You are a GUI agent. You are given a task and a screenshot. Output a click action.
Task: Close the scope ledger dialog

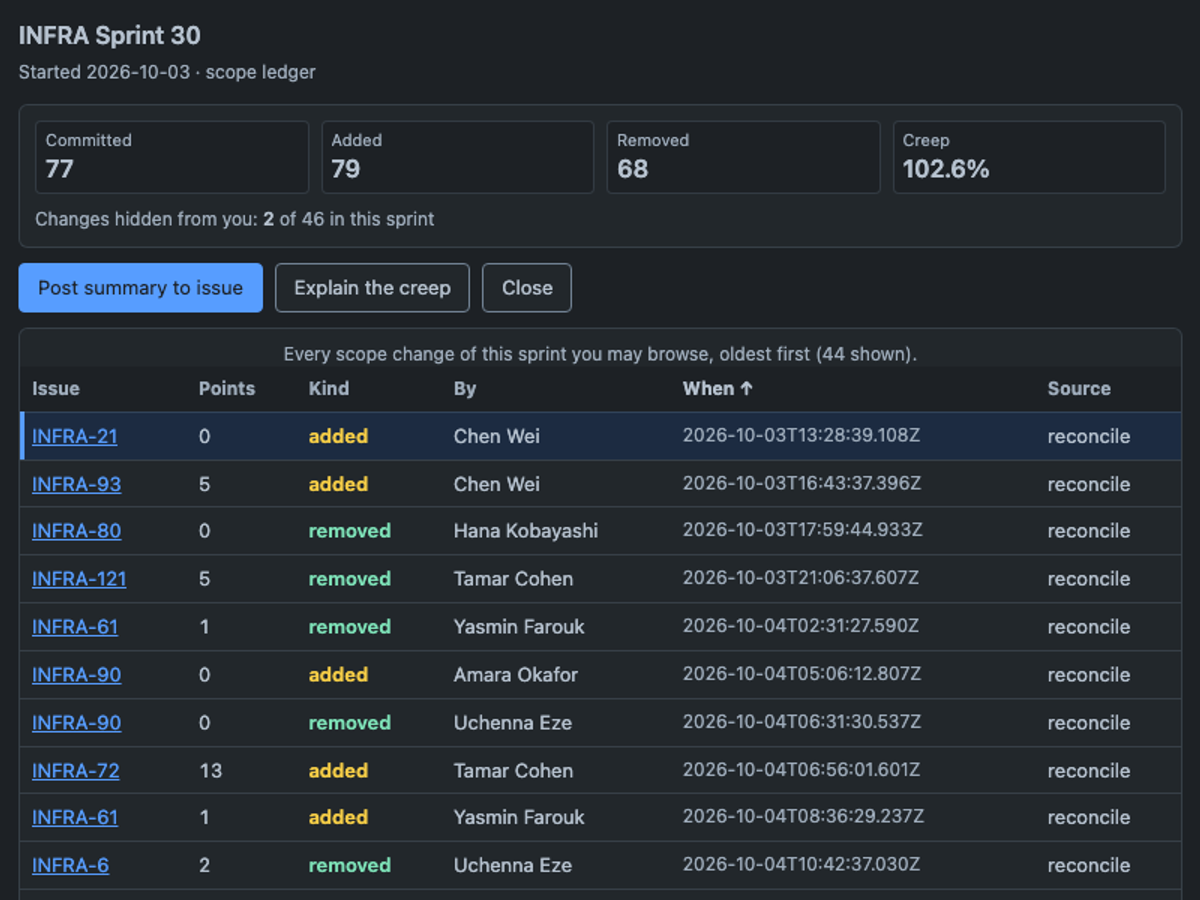point(527,288)
